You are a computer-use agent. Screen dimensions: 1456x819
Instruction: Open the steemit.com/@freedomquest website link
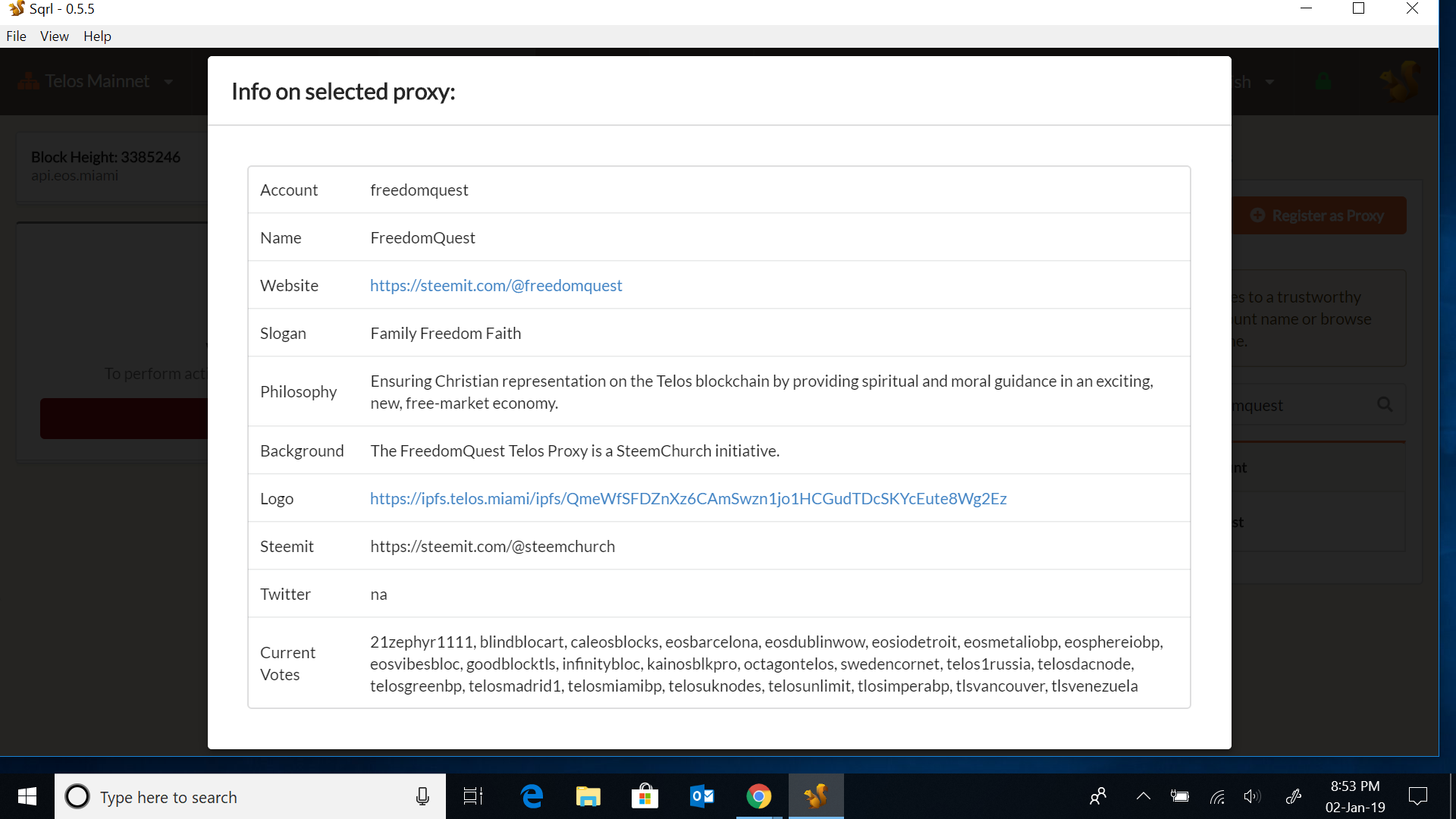point(496,285)
